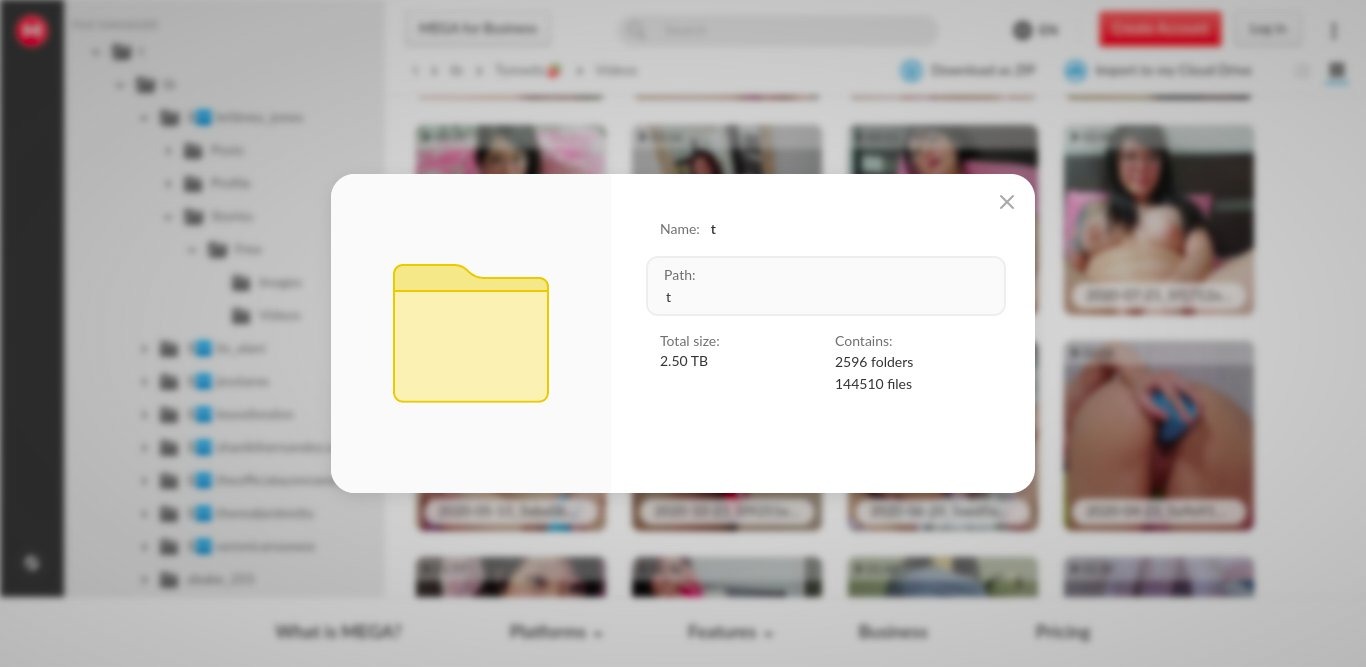Open the Platforms footer dropdown

[x=556, y=632]
